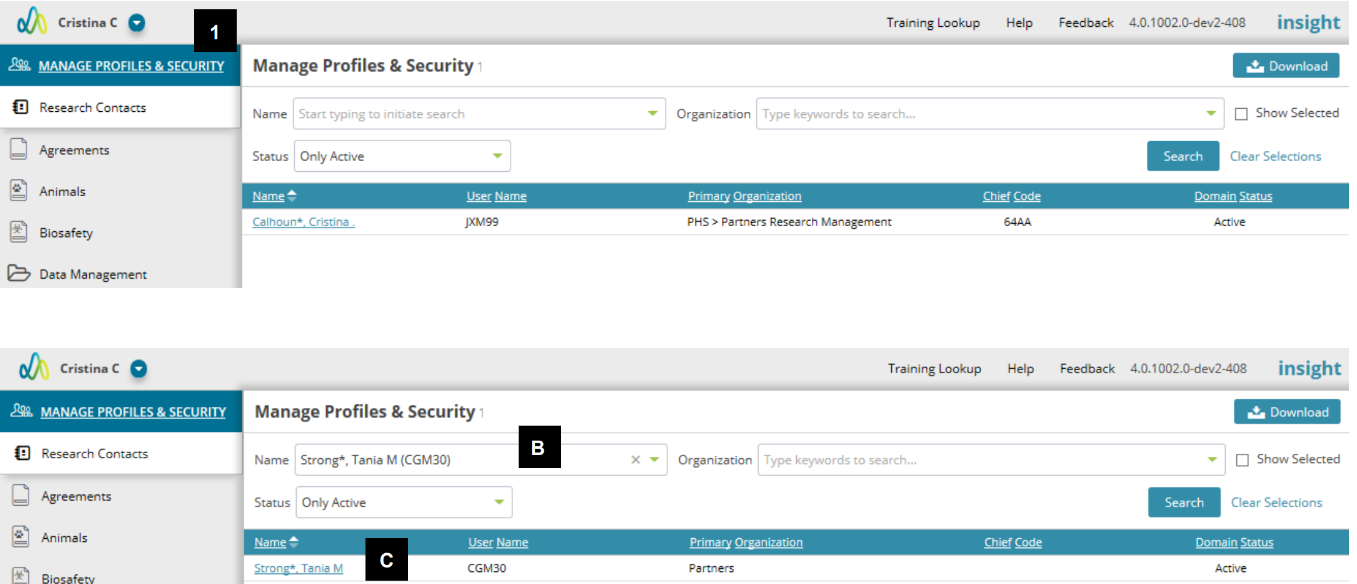Clear the Strong*, Tania M name field with X
Image resolution: width=1357 pixels, height=584 pixels.
click(635, 460)
